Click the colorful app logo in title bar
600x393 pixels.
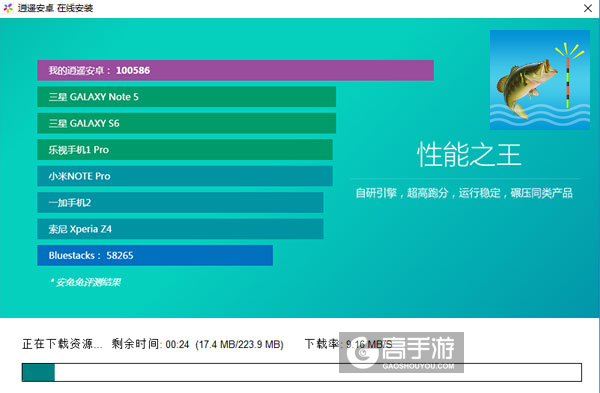(x=8, y=8)
